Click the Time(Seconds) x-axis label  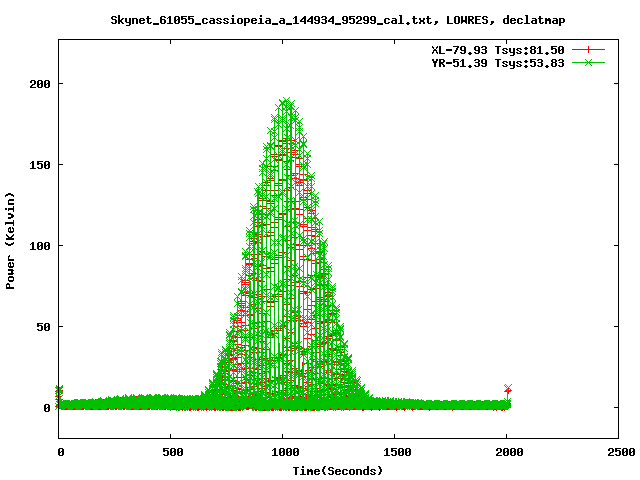pos(338,470)
